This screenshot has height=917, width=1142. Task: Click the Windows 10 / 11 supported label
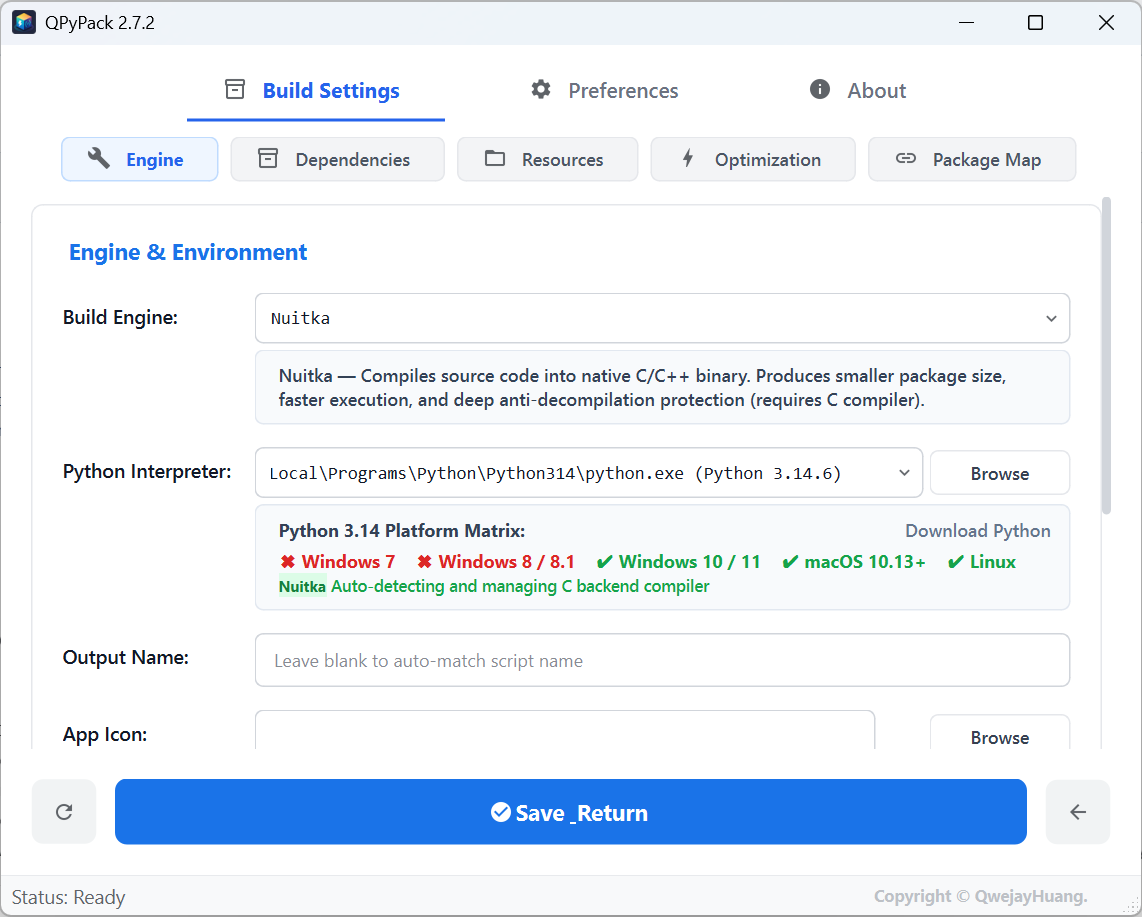click(679, 562)
